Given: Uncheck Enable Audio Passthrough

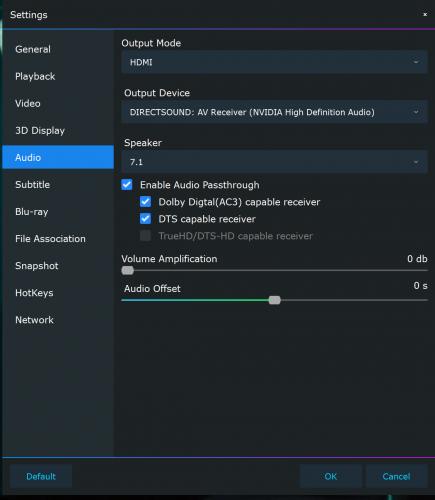Looking at the screenshot, I should [x=127, y=185].
